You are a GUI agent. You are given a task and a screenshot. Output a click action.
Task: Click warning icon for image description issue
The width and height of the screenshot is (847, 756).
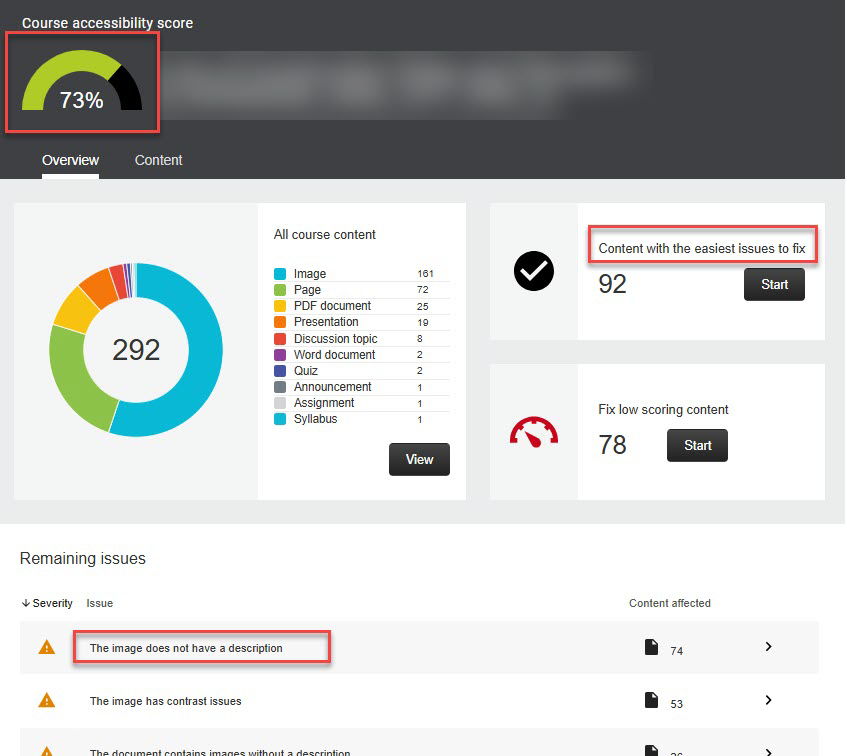47,647
